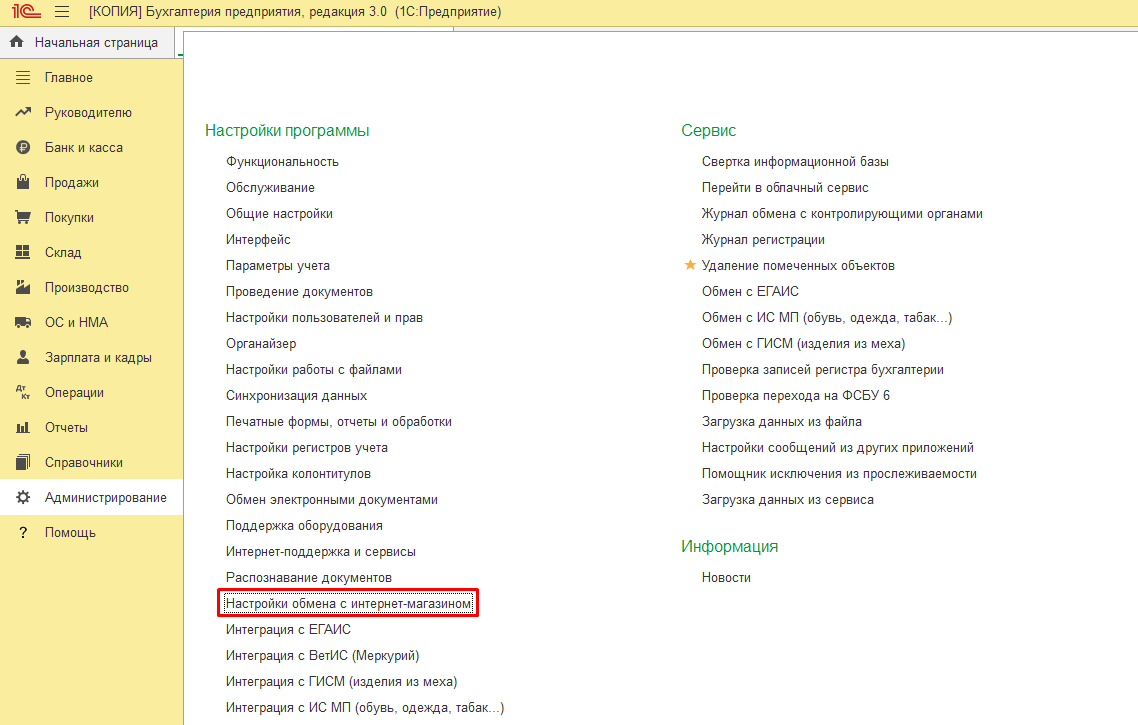This screenshot has width=1138, height=725.
Task: Open the Интерфейс settings link
Action: [x=258, y=240]
